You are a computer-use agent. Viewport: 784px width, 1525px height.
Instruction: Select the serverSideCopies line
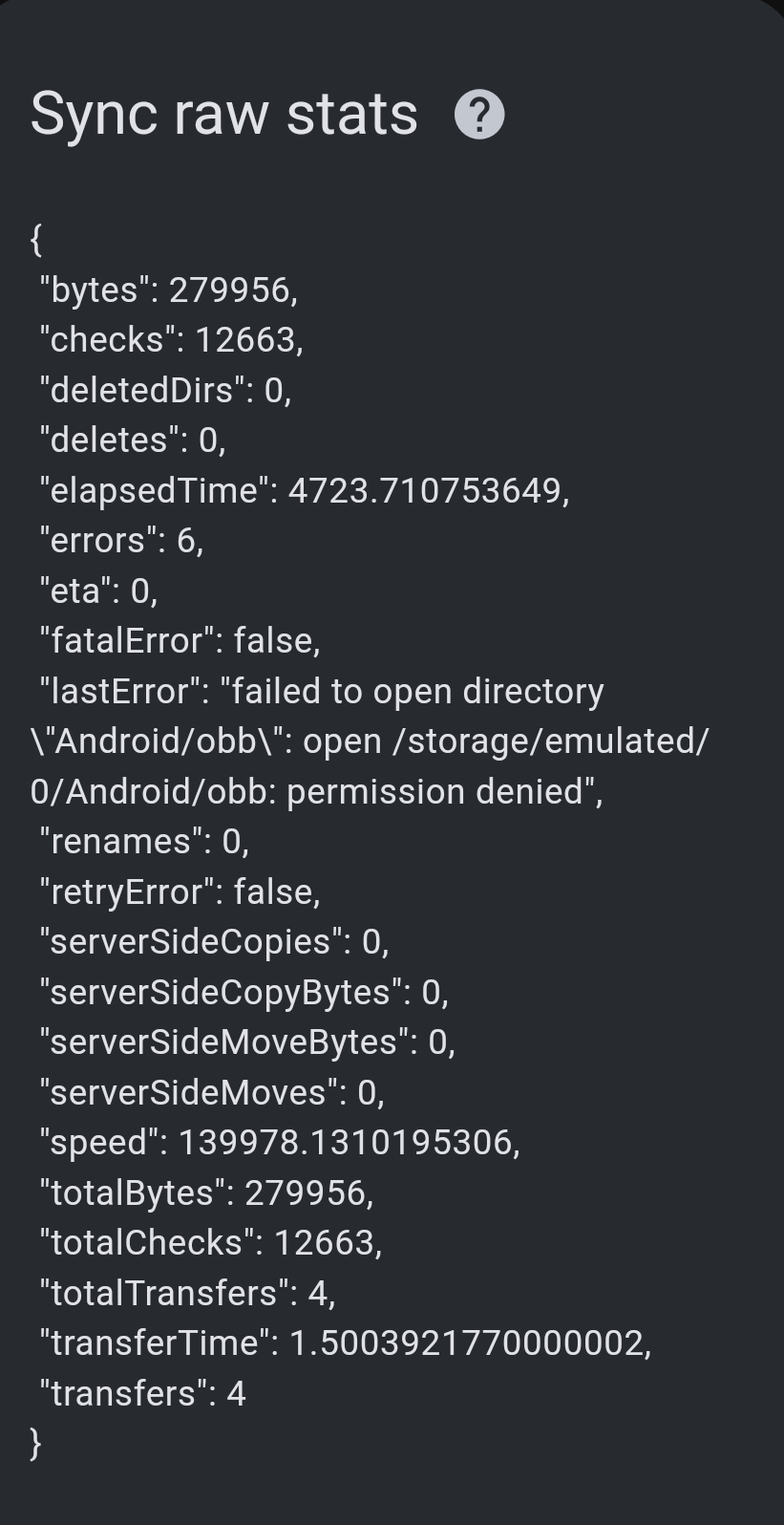pyautogui.click(x=214, y=941)
